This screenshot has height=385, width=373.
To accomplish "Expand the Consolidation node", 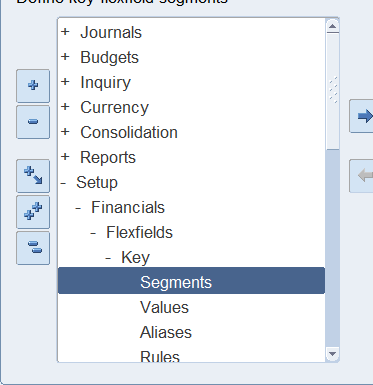I will click(x=65, y=132).
